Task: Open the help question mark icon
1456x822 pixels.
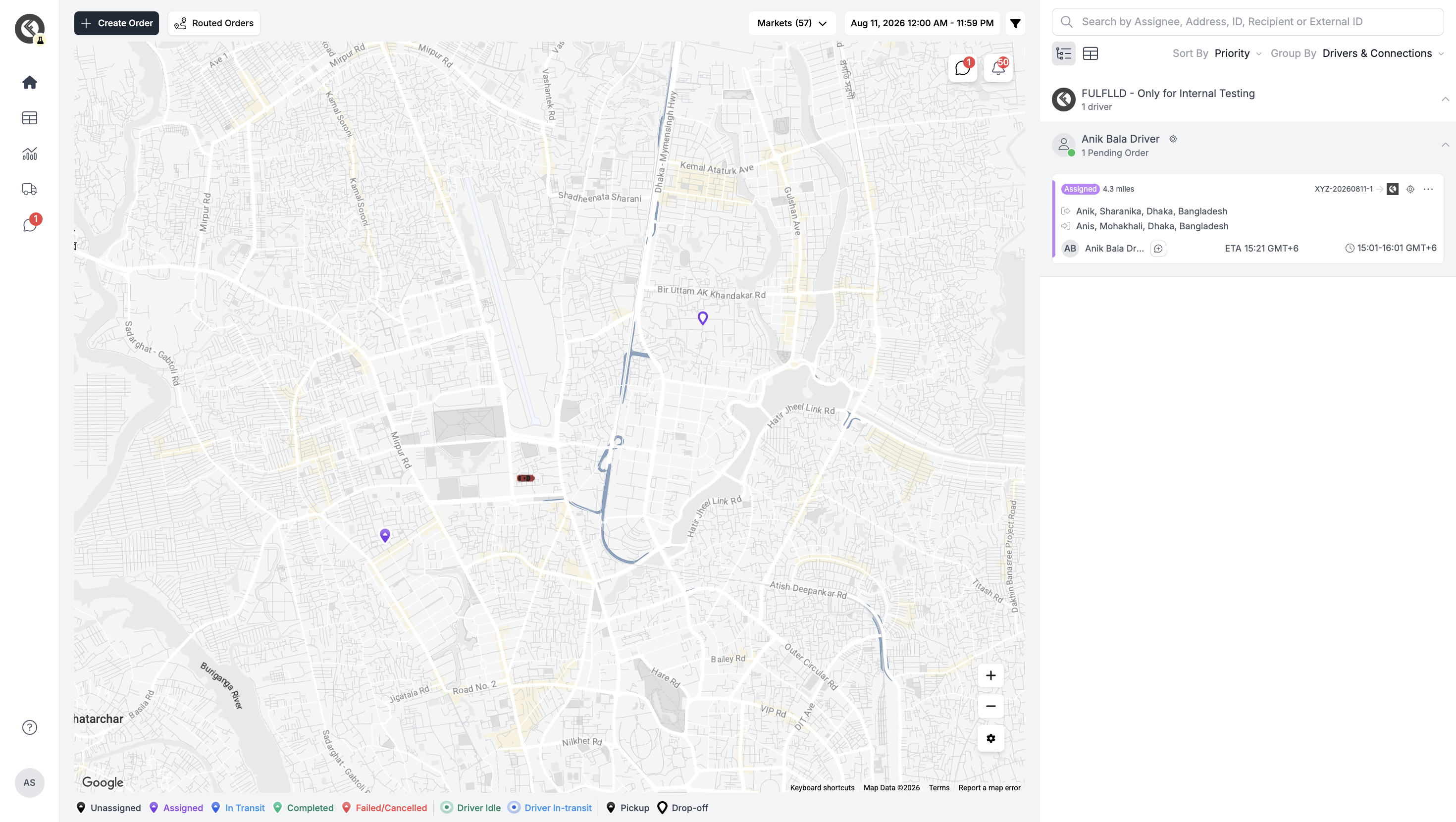Action: 29,727
